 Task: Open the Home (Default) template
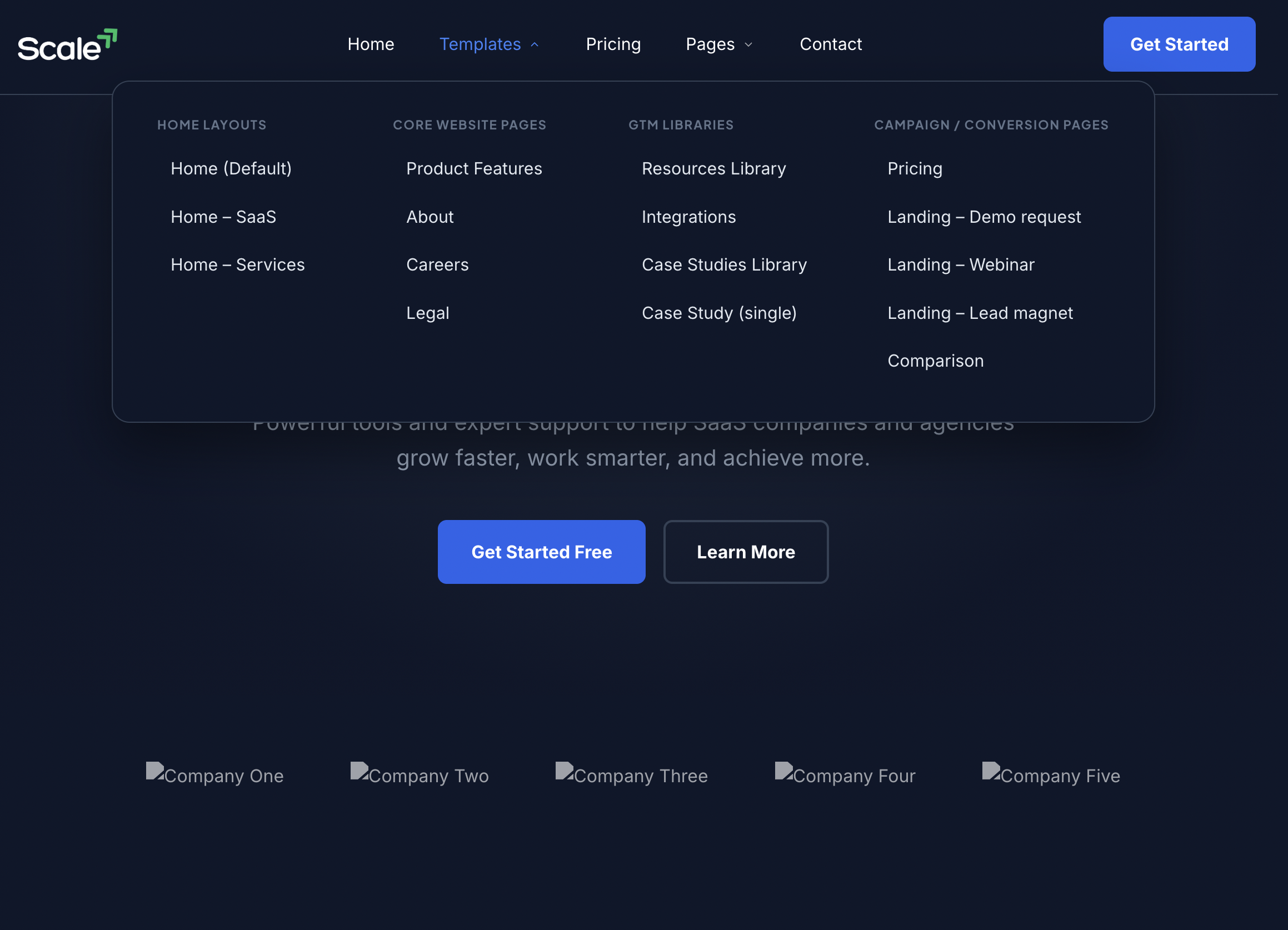coord(231,168)
